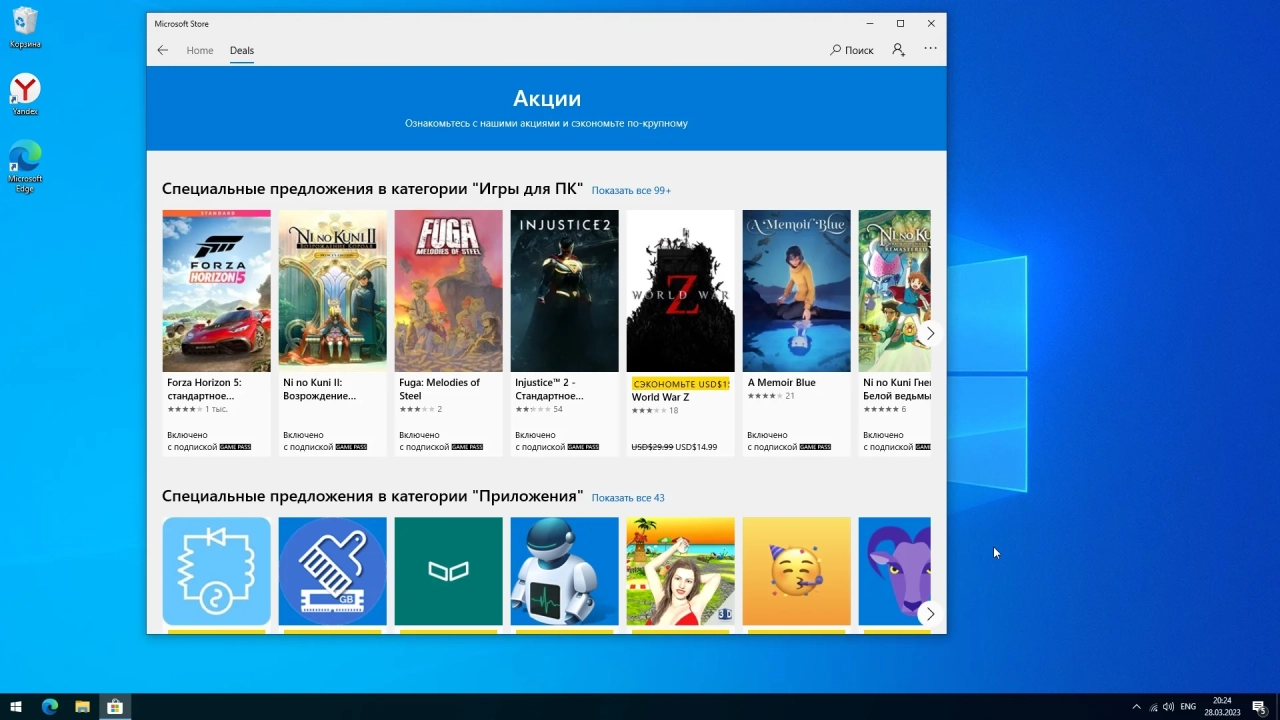This screenshot has height=720, width=1280.
Task: Open the user account icon
Action: click(x=898, y=50)
